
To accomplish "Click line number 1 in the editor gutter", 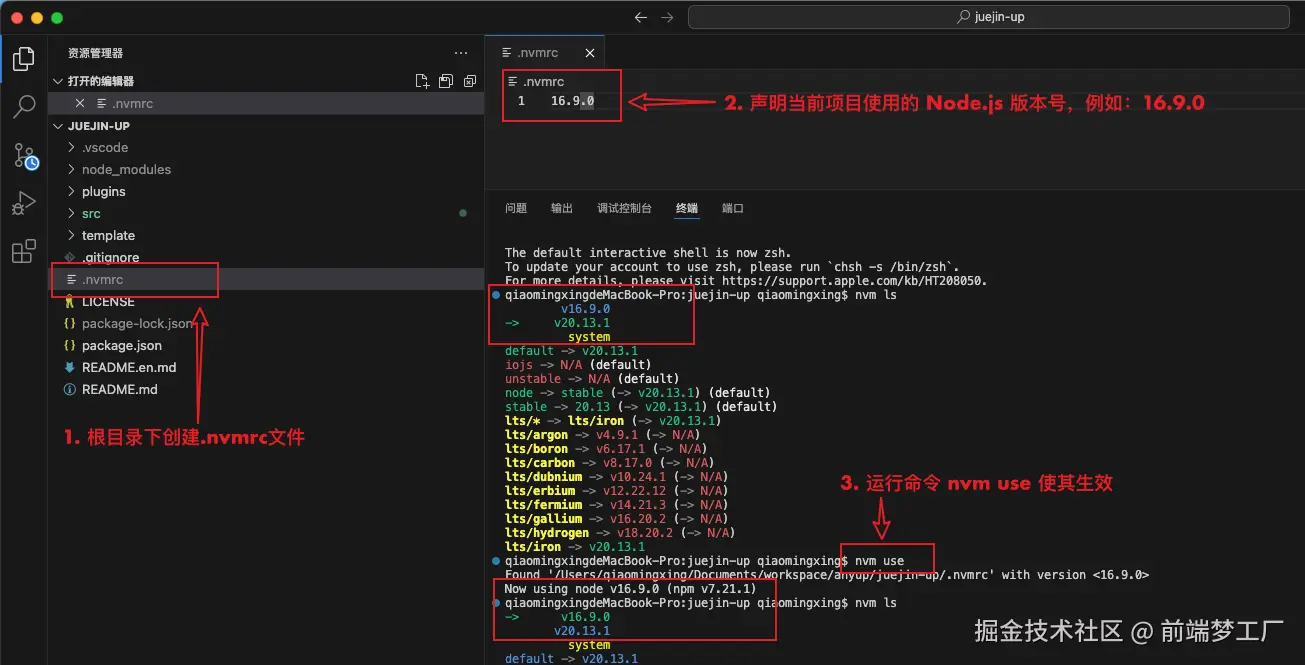I will point(521,101).
